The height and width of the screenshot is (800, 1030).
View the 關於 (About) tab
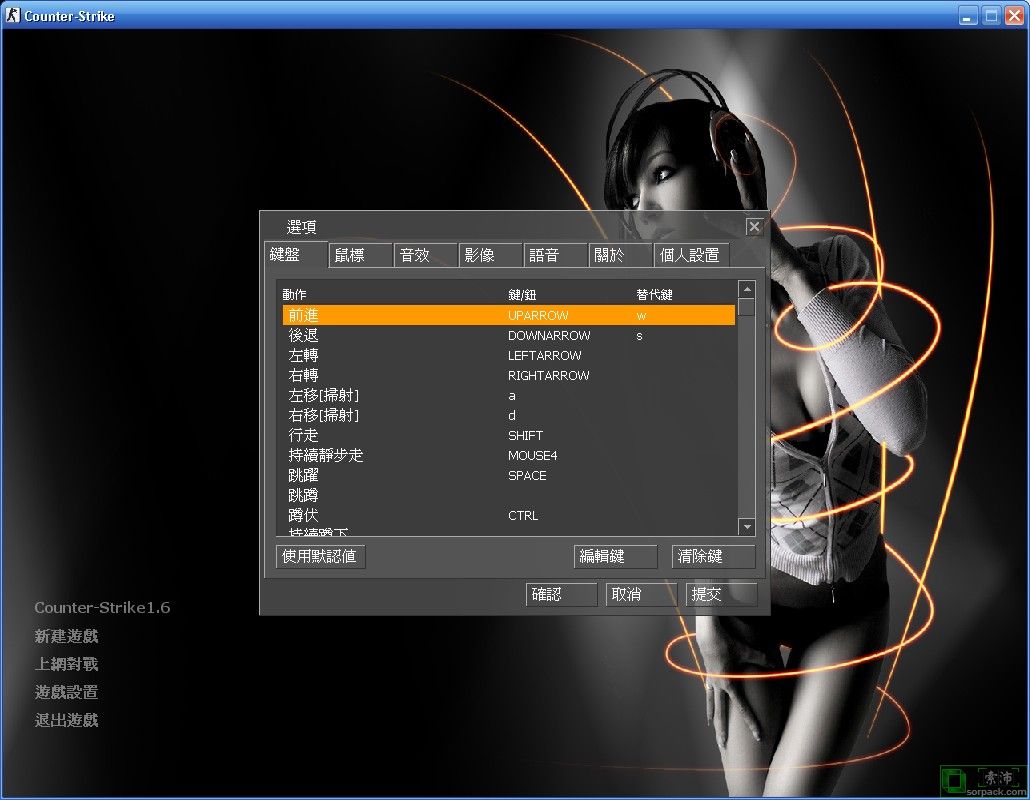point(620,255)
